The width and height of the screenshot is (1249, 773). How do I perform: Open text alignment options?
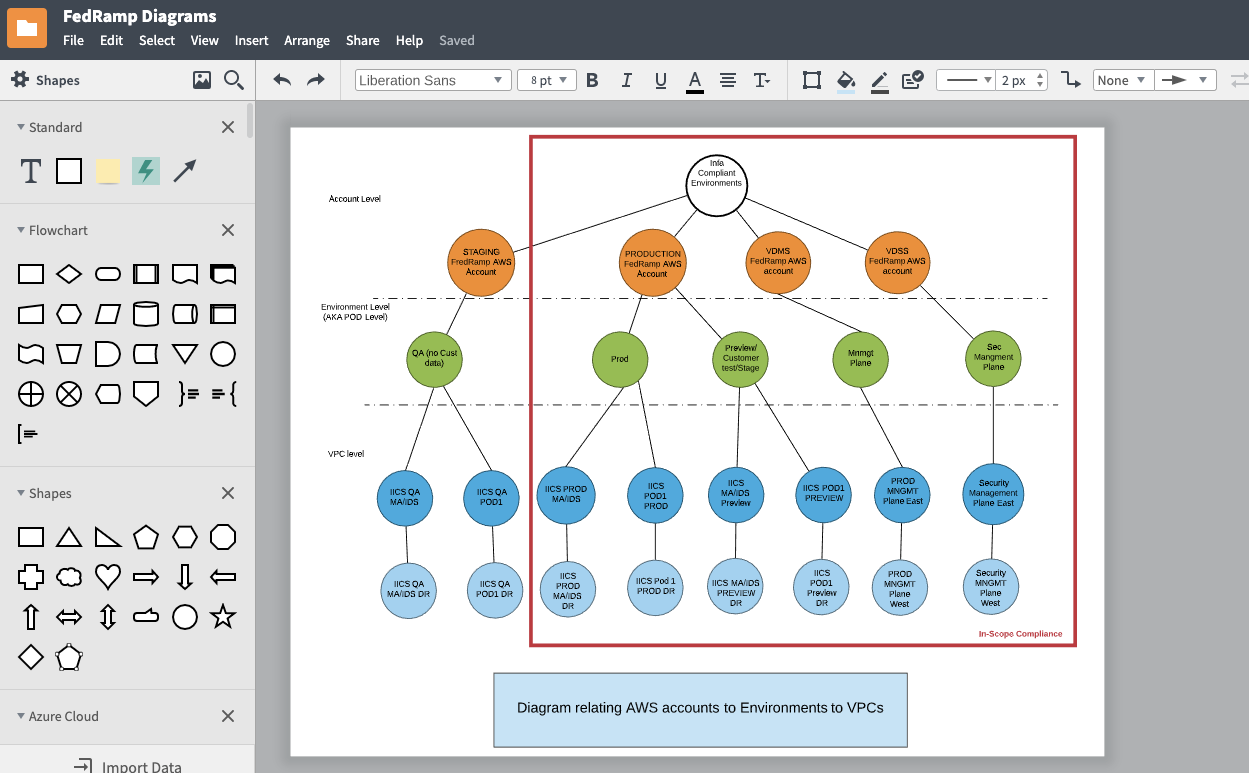728,80
